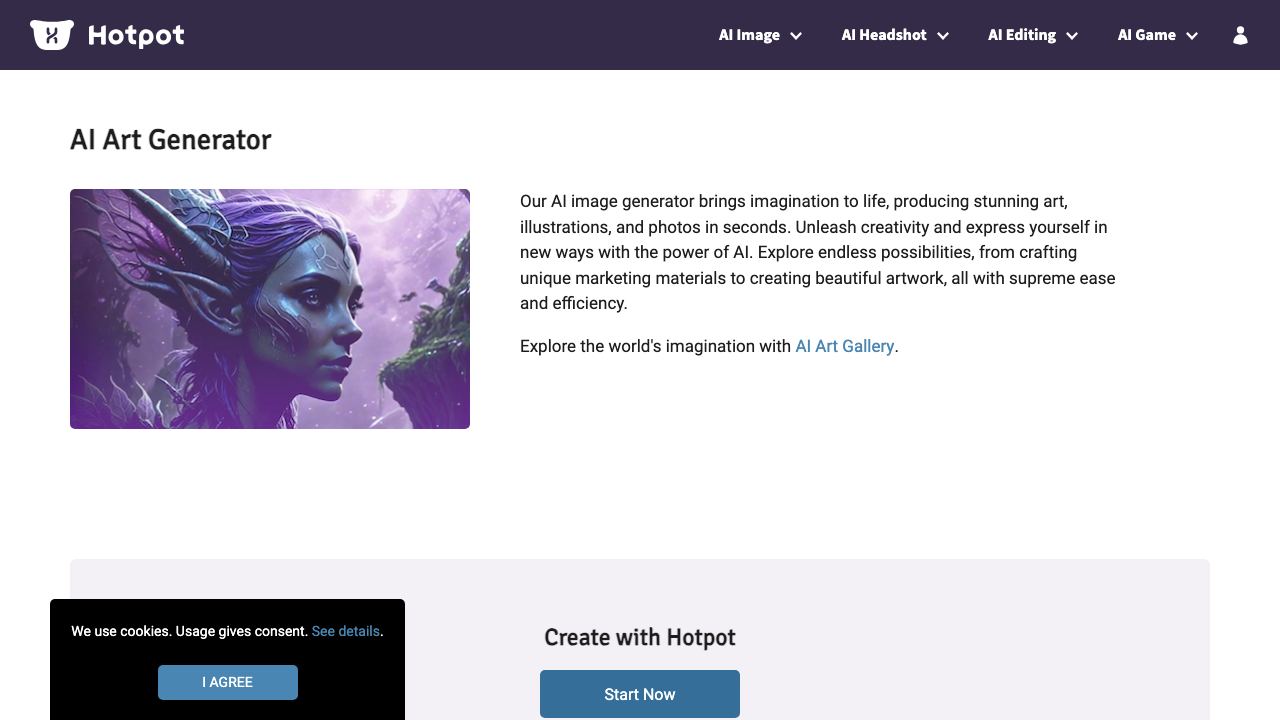Screen dimensions: 1280x720
Task: Accept cookies with I AGREE button
Action: 228,682
